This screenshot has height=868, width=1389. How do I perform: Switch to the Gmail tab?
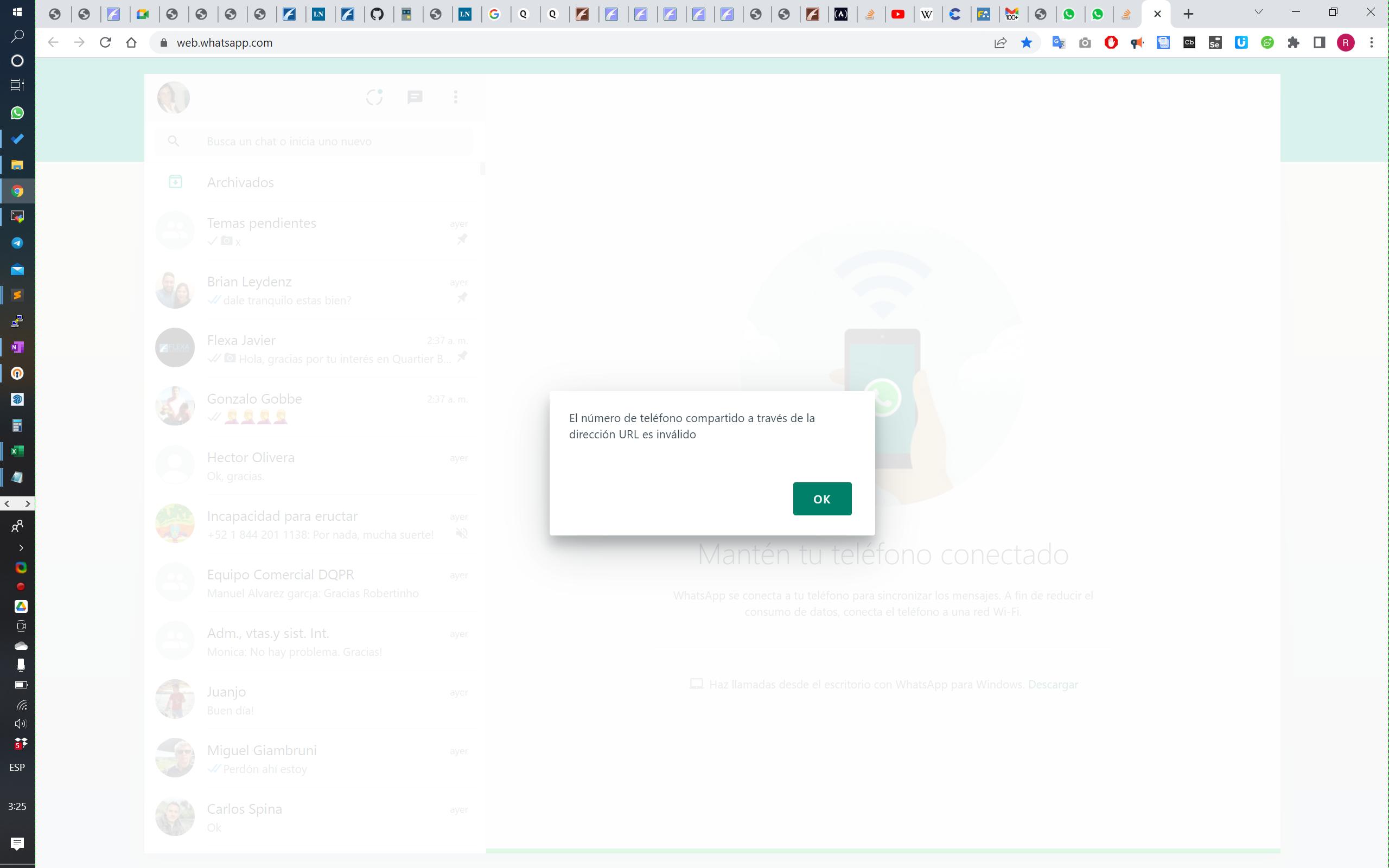tap(1012, 14)
